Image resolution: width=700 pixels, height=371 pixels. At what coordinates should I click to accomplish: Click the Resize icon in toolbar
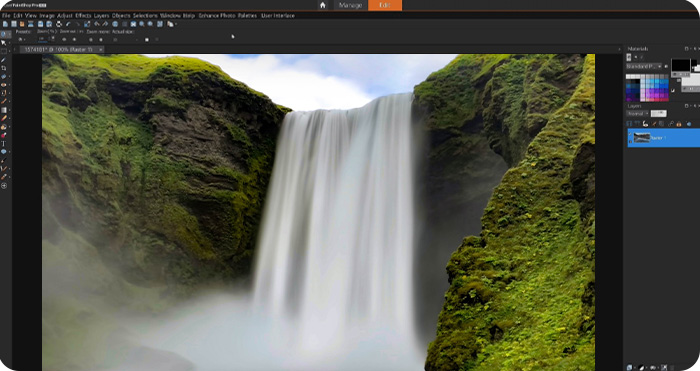[87, 24]
